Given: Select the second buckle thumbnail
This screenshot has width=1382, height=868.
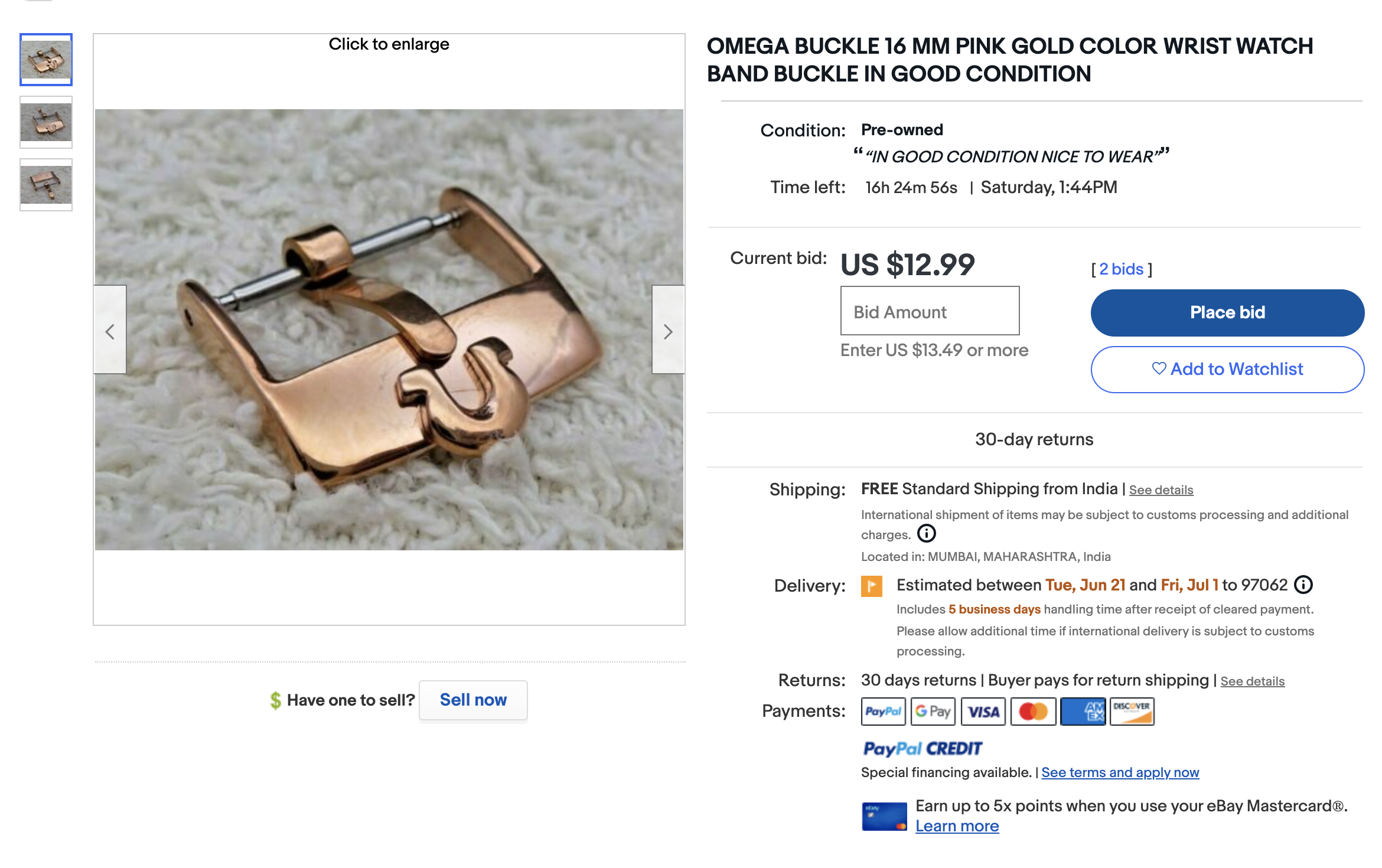Looking at the screenshot, I should 46,122.
